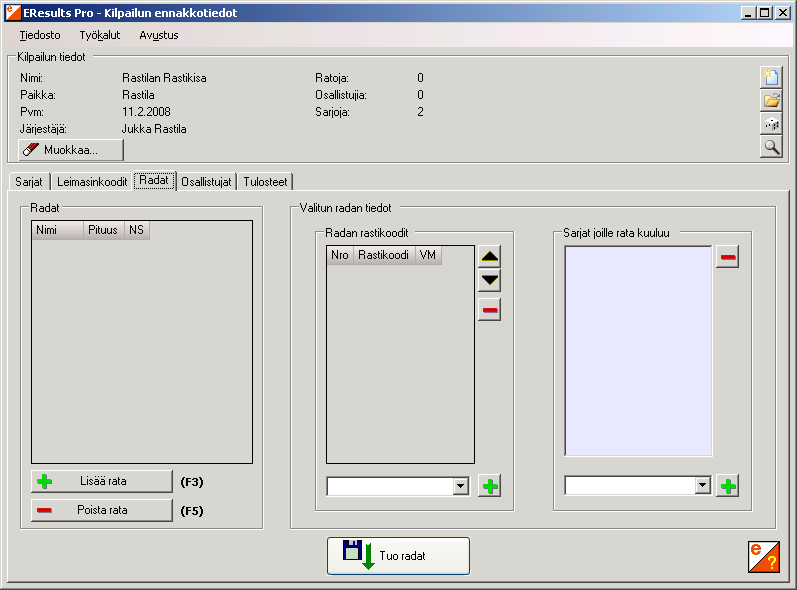Screen dimensions: 797x590
Task: Expand the class selection combo box
Action: 702,486
